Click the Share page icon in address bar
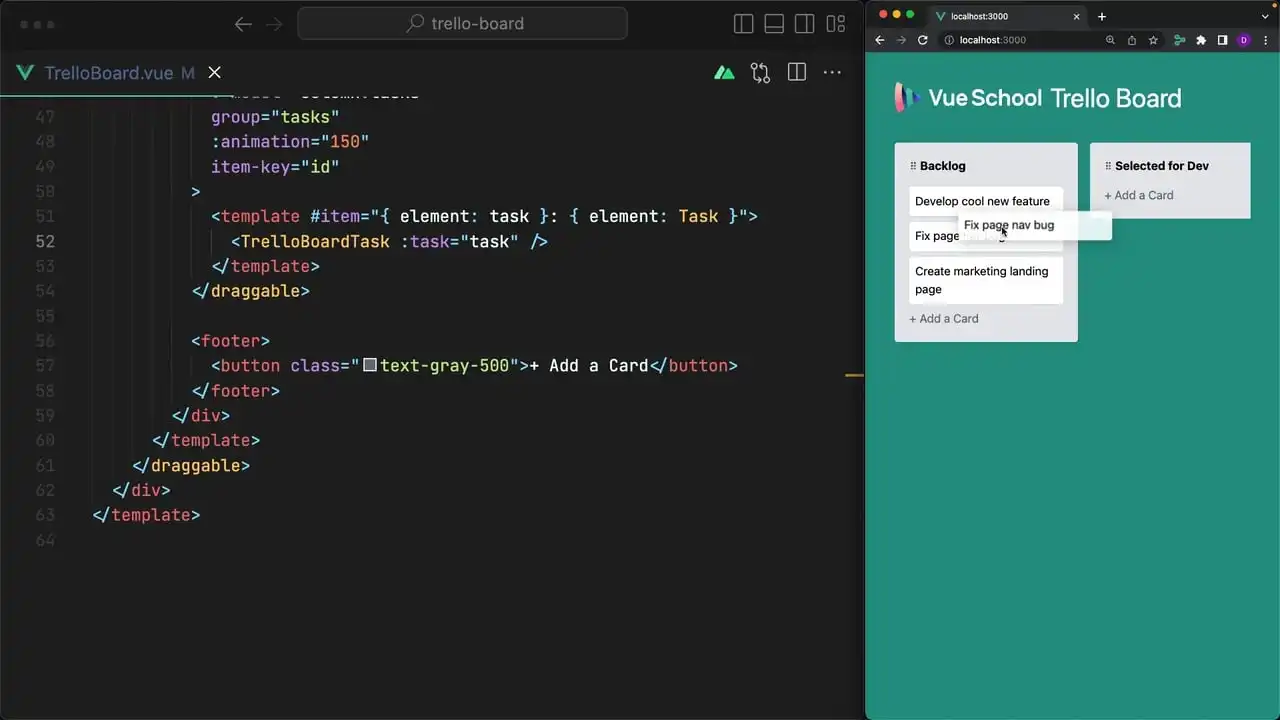1280x720 pixels. 1132,40
